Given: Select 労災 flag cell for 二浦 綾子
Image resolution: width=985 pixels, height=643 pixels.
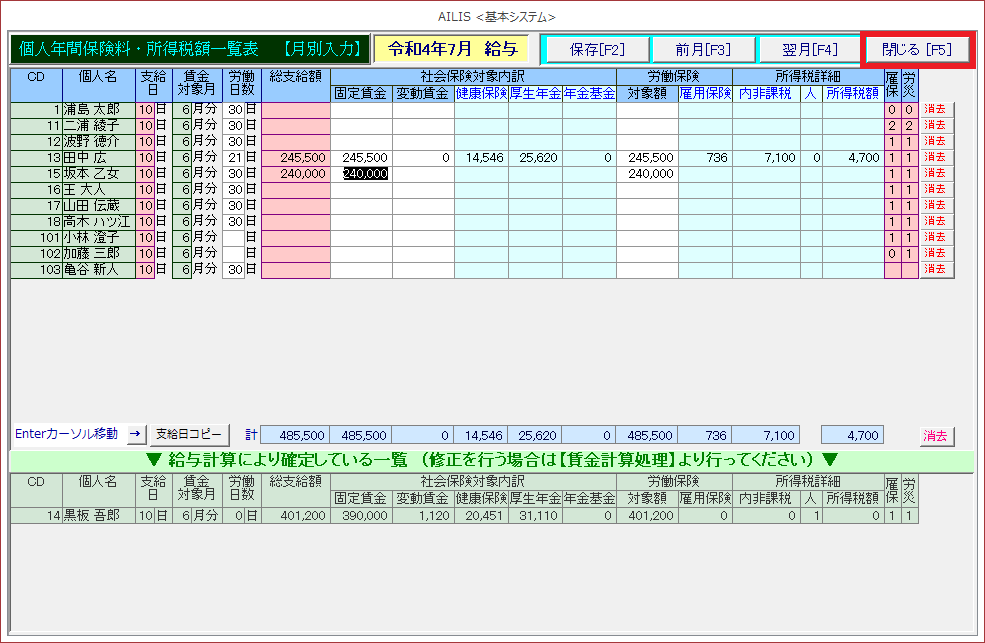Looking at the screenshot, I should (x=909, y=126).
